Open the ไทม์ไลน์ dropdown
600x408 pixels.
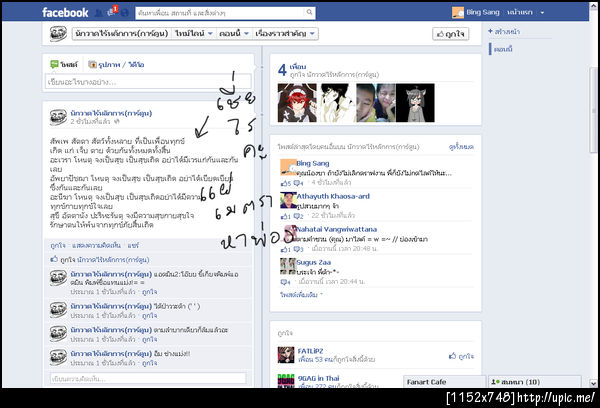click(194, 34)
